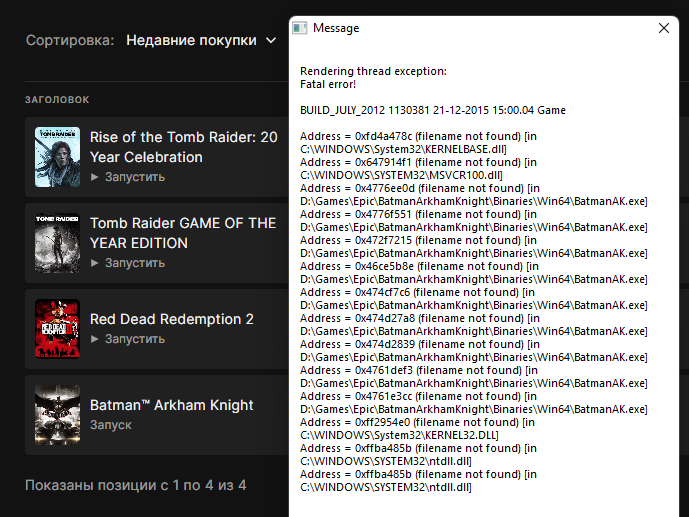Screen dimensions: 689x517
Task: Open Red Dead Redemption 2 cover thumbnail
Action: pyautogui.click(x=58, y=329)
